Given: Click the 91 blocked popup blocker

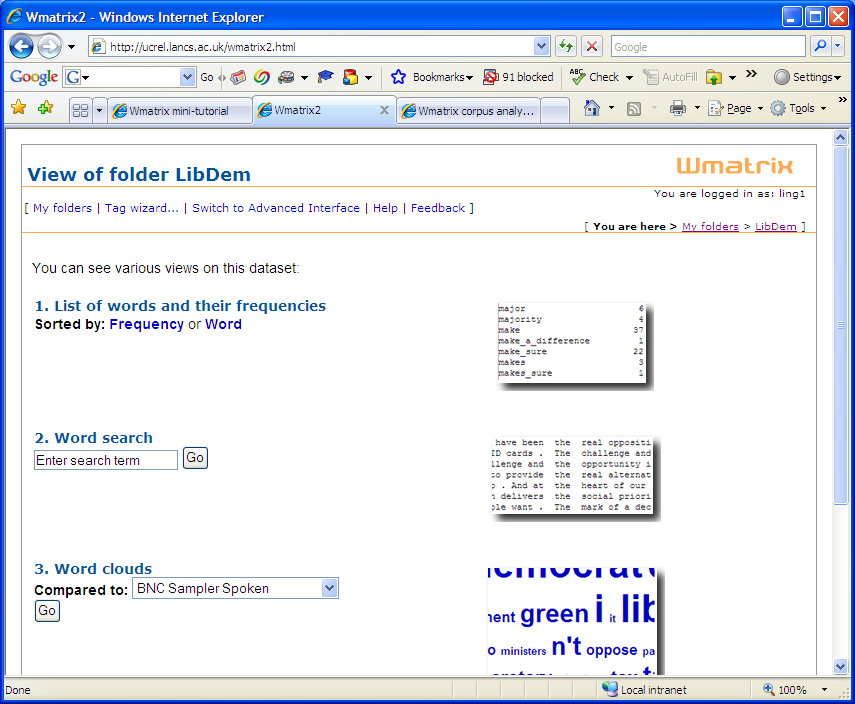Looking at the screenshot, I should pos(518,77).
